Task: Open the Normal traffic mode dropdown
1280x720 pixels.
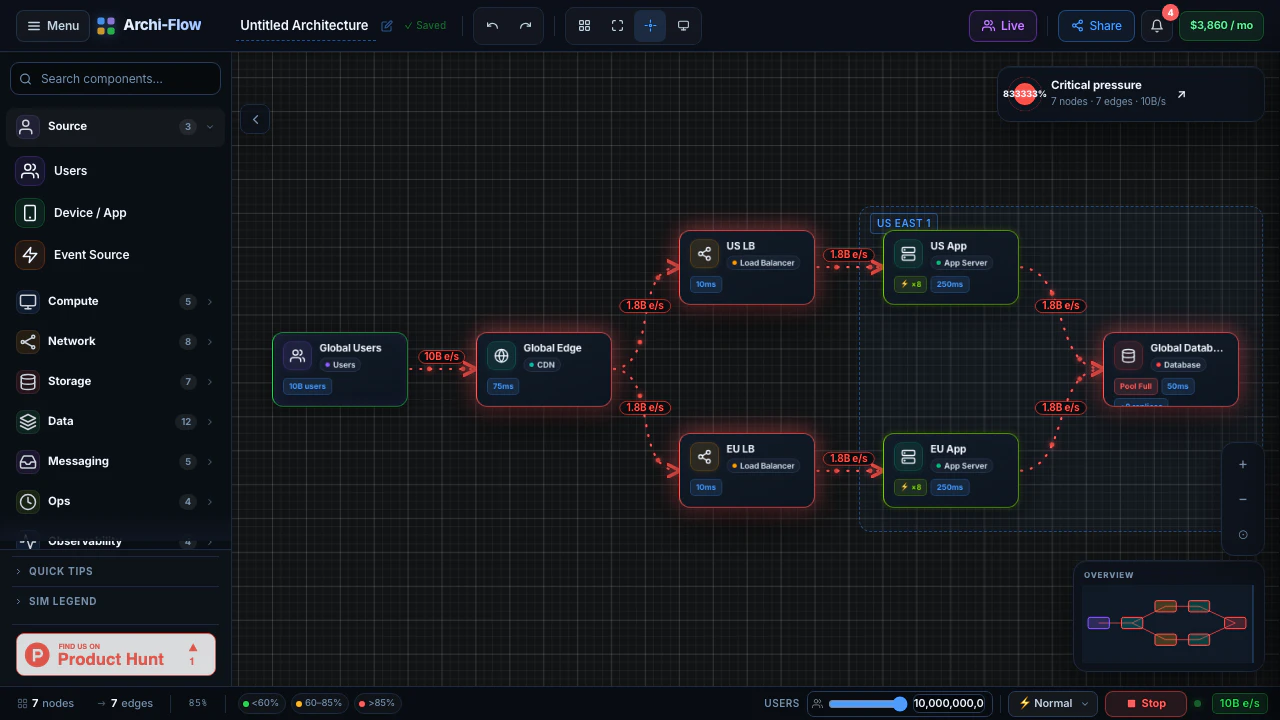Action: pos(1052,704)
